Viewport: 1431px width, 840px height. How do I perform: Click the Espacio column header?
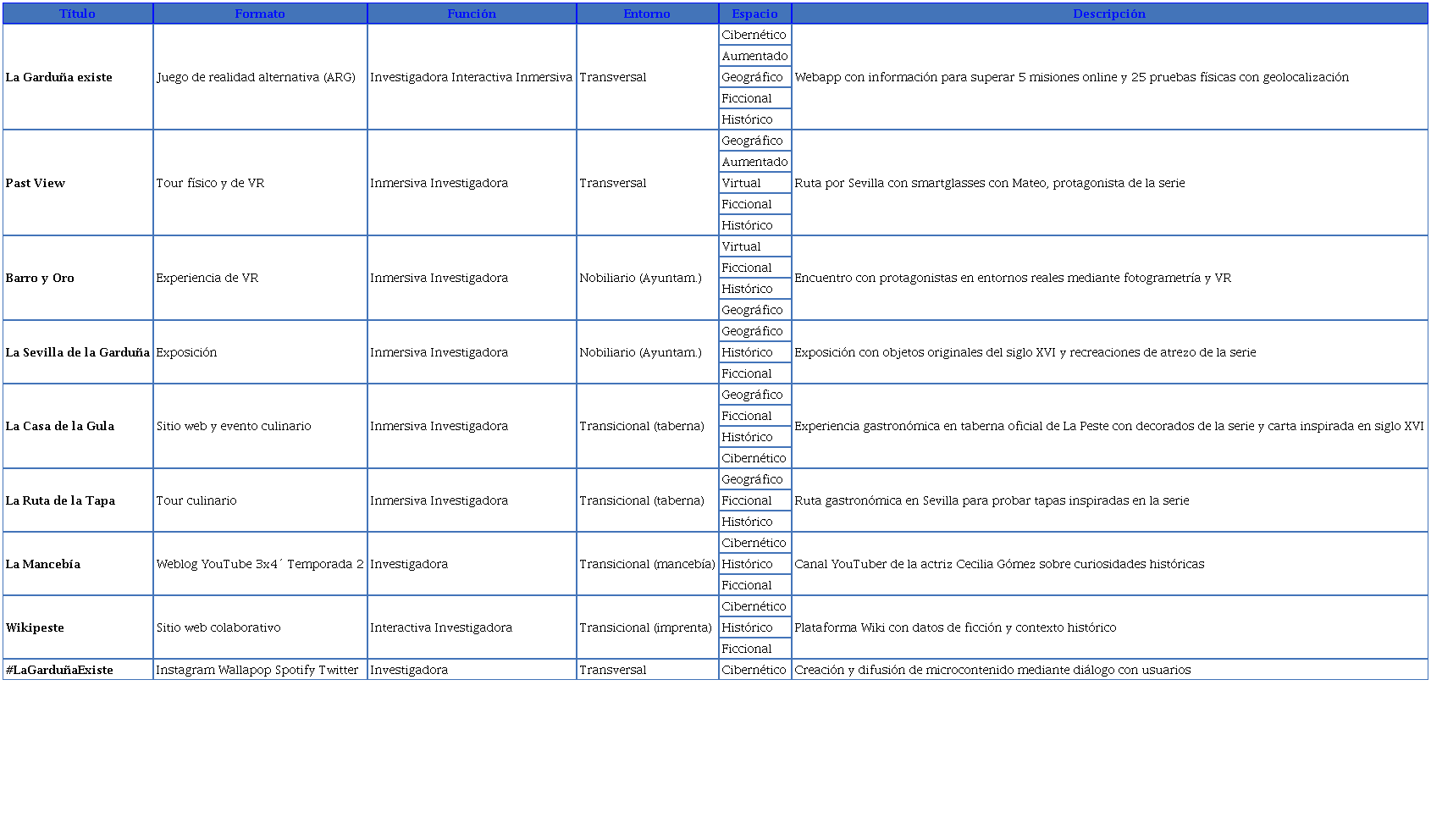tap(754, 14)
